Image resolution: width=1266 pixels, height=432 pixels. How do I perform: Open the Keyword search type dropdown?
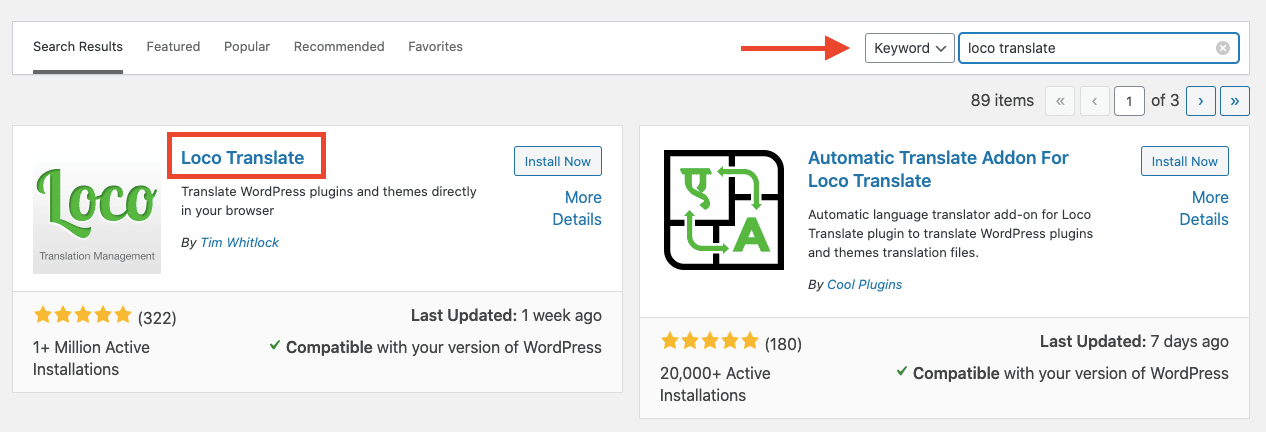[x=909, y=48]
